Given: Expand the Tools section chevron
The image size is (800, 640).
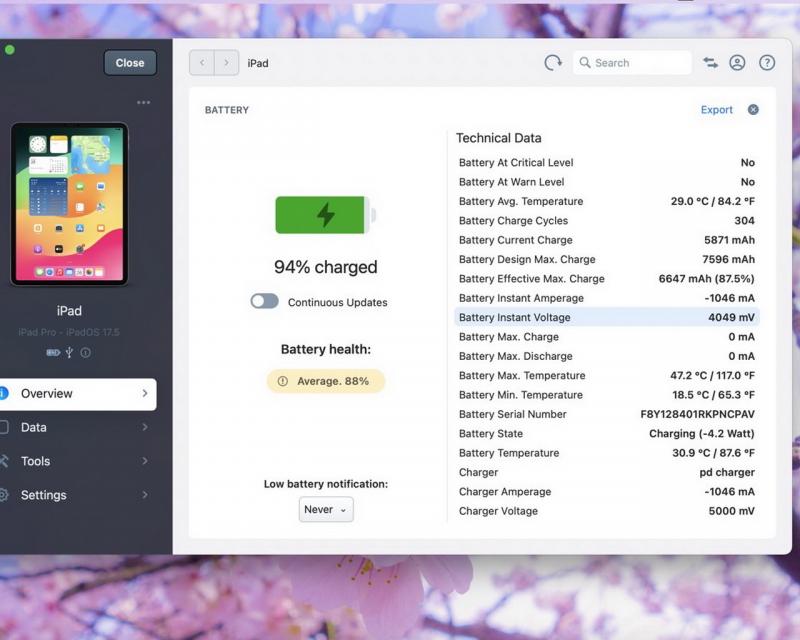Looking at the screenshot, I should click(x=145, y=461).
